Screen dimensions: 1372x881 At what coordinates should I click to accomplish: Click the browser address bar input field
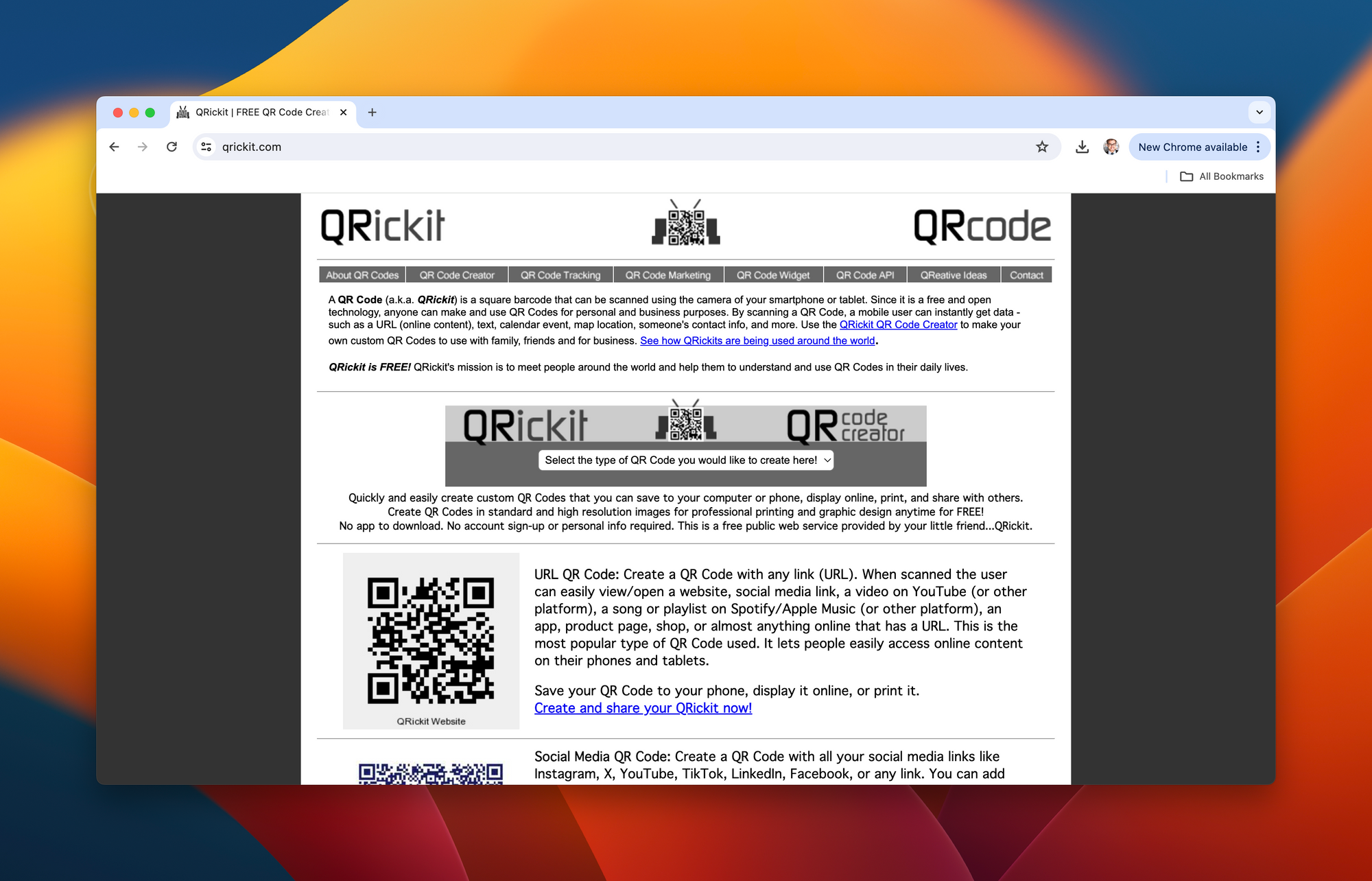click(621, 148)
